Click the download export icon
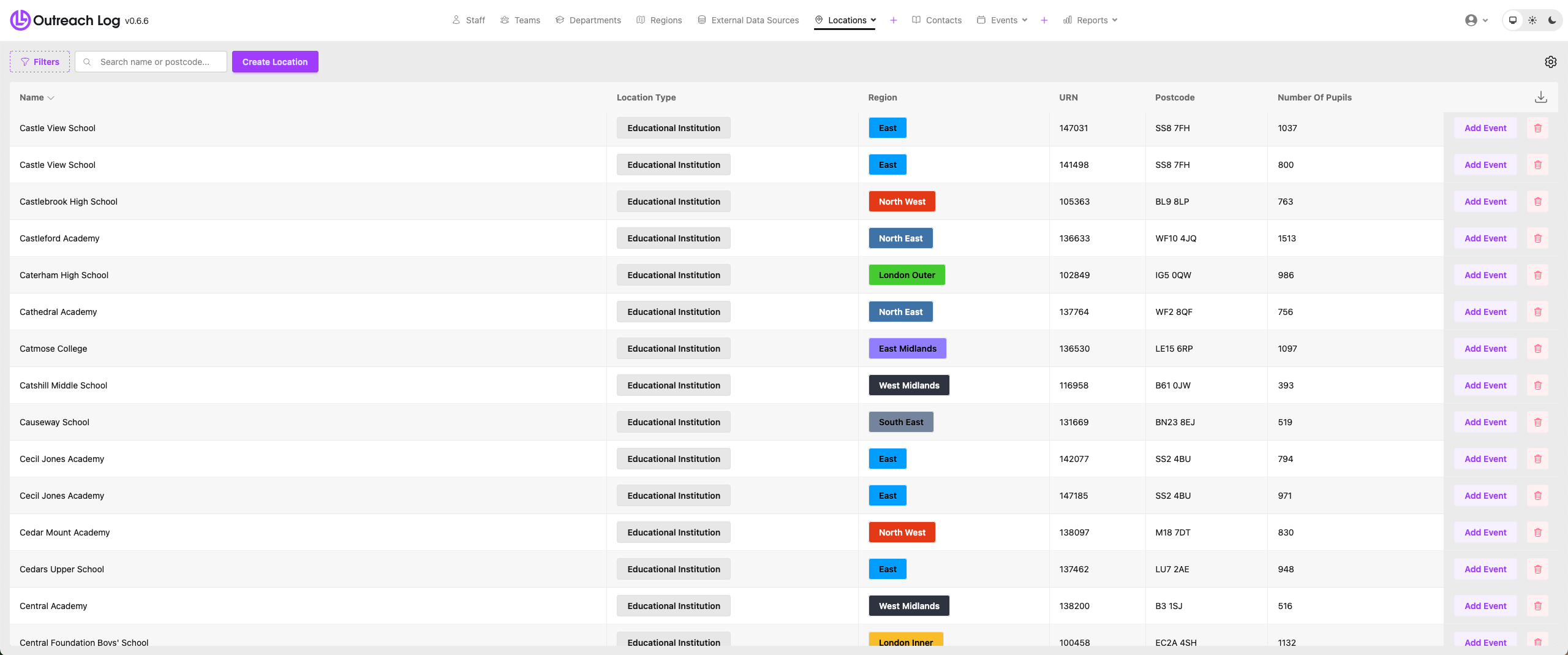1568x655 pixels. click(x=1540, y=97)
